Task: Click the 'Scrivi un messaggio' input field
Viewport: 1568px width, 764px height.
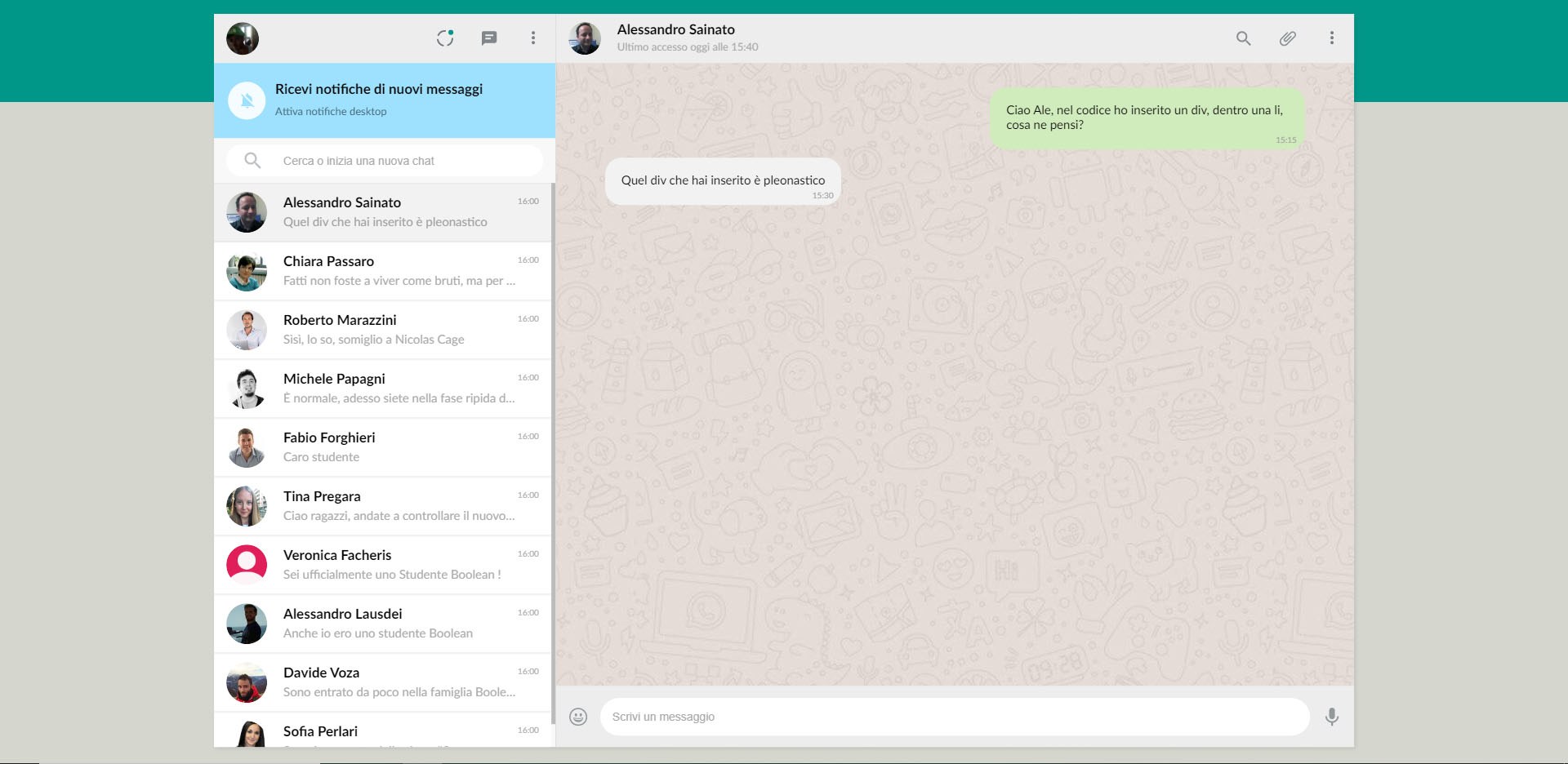Action: point(954,717)
